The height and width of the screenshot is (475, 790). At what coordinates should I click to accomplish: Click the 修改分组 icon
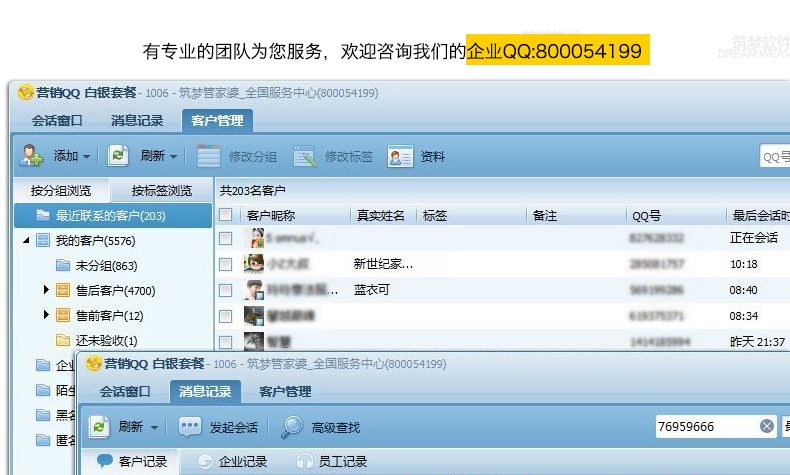click(x=208, y=156)
